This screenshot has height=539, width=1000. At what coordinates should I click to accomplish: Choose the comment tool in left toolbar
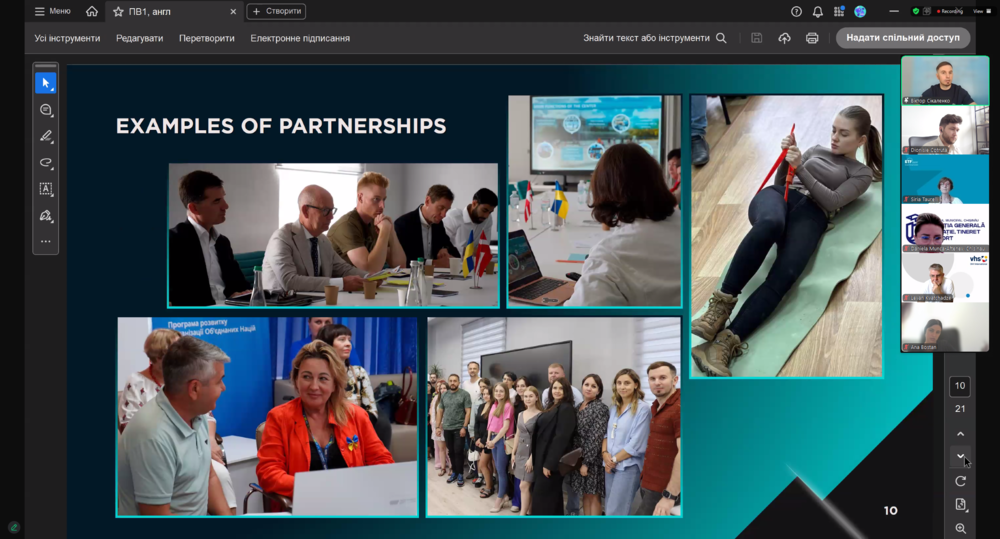pos(45,110)
